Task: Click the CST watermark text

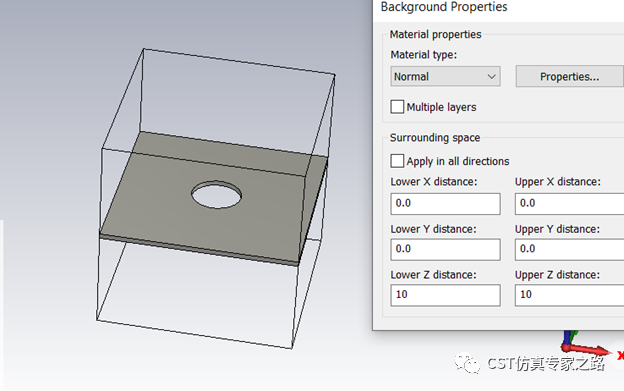Action: [546, 364]
